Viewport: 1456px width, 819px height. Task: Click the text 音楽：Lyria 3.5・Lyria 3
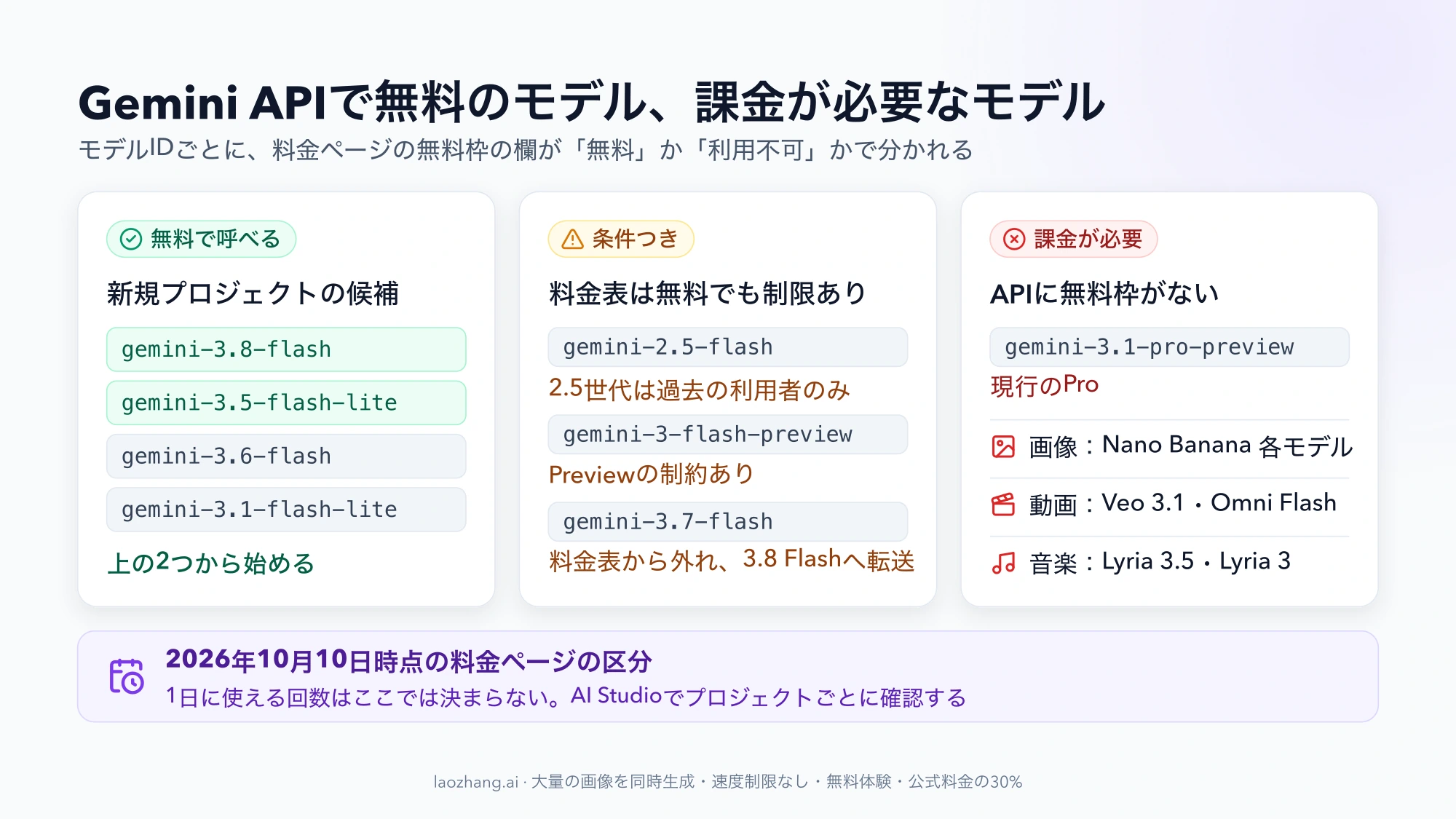(x=1160, y=562)
